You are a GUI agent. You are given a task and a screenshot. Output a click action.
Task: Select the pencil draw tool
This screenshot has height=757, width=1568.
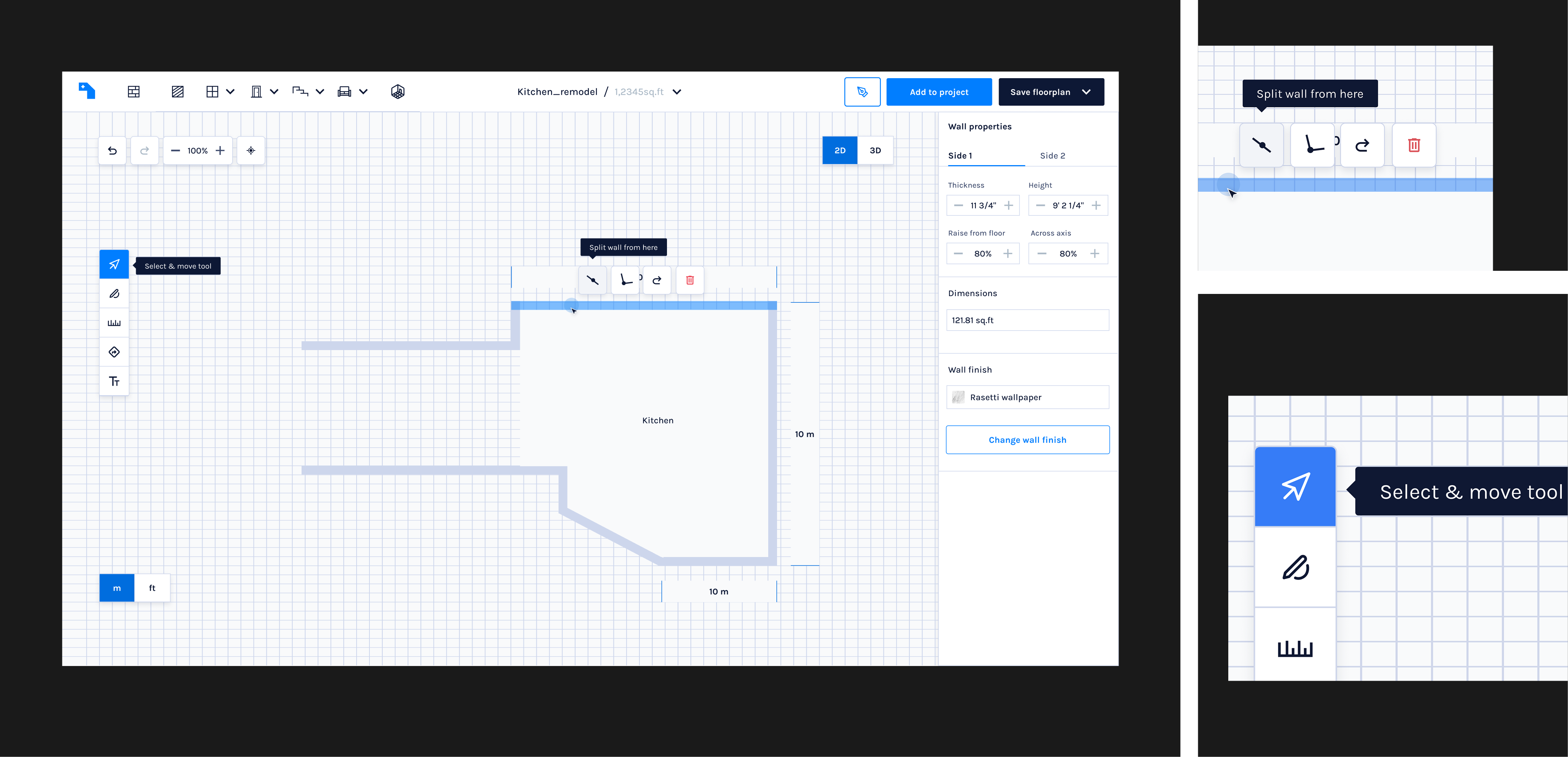click(114, 294)
